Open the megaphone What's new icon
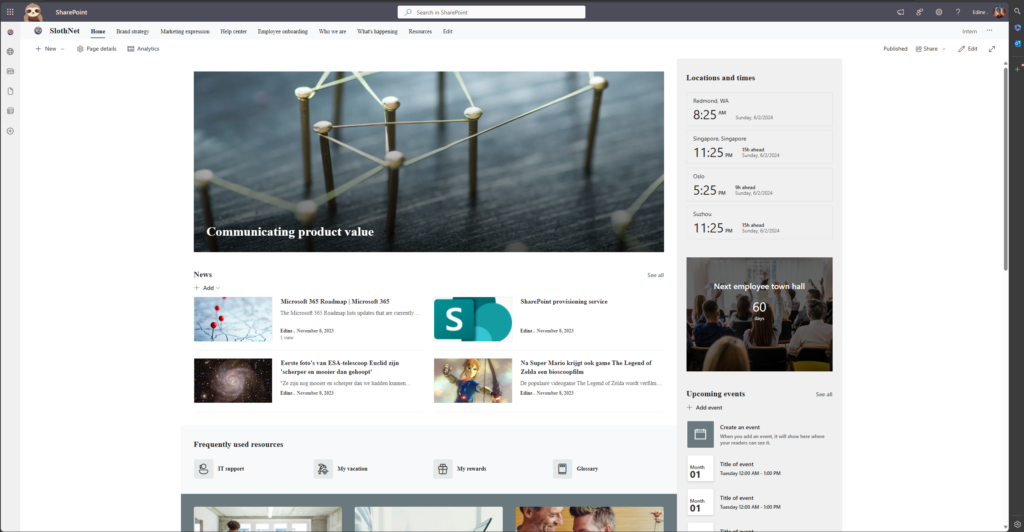1024x532 pixels. tap(901, 12)
